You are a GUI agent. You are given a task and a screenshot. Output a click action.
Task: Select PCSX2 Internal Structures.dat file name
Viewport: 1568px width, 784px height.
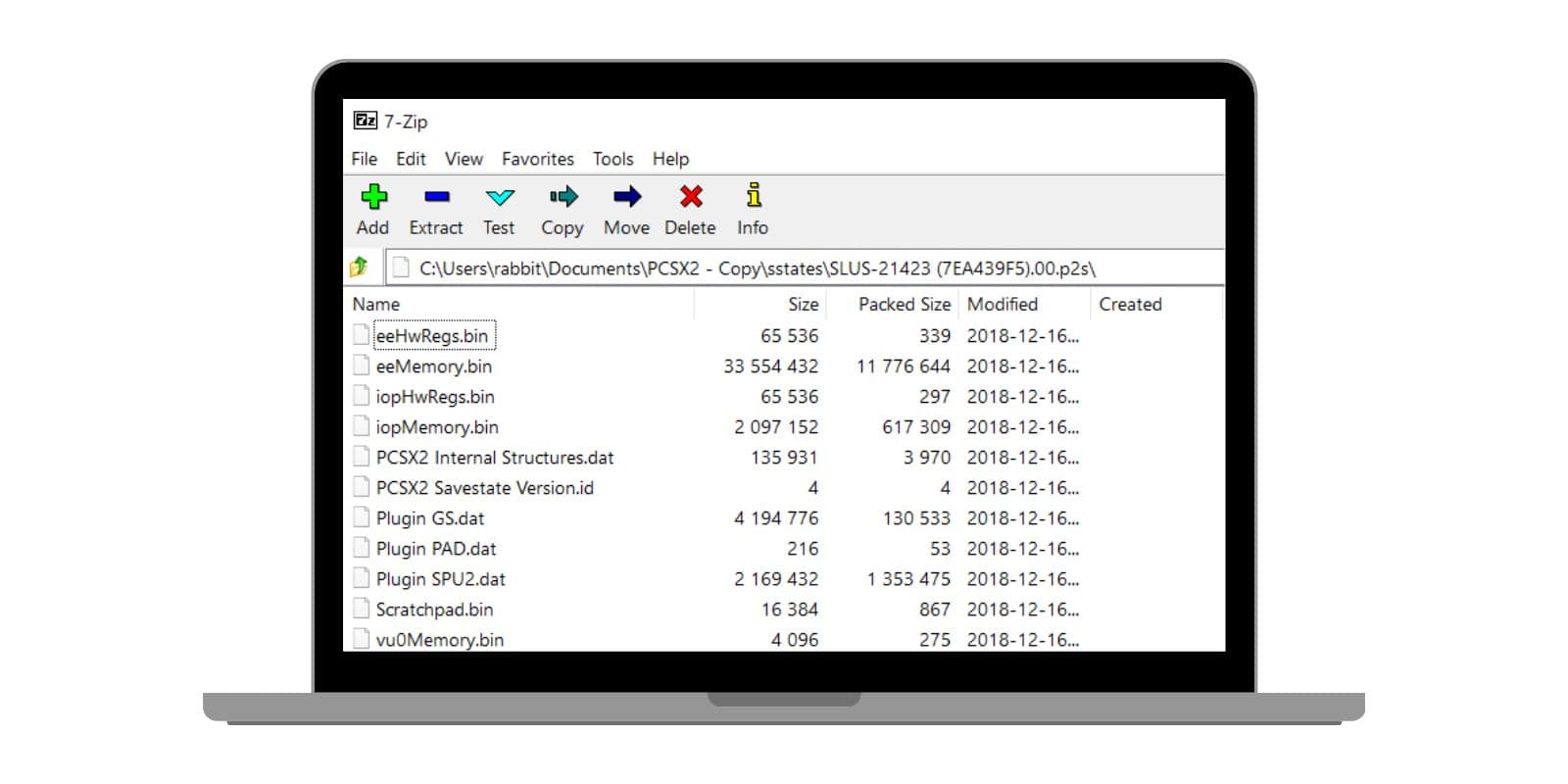[x=495, y=457]
